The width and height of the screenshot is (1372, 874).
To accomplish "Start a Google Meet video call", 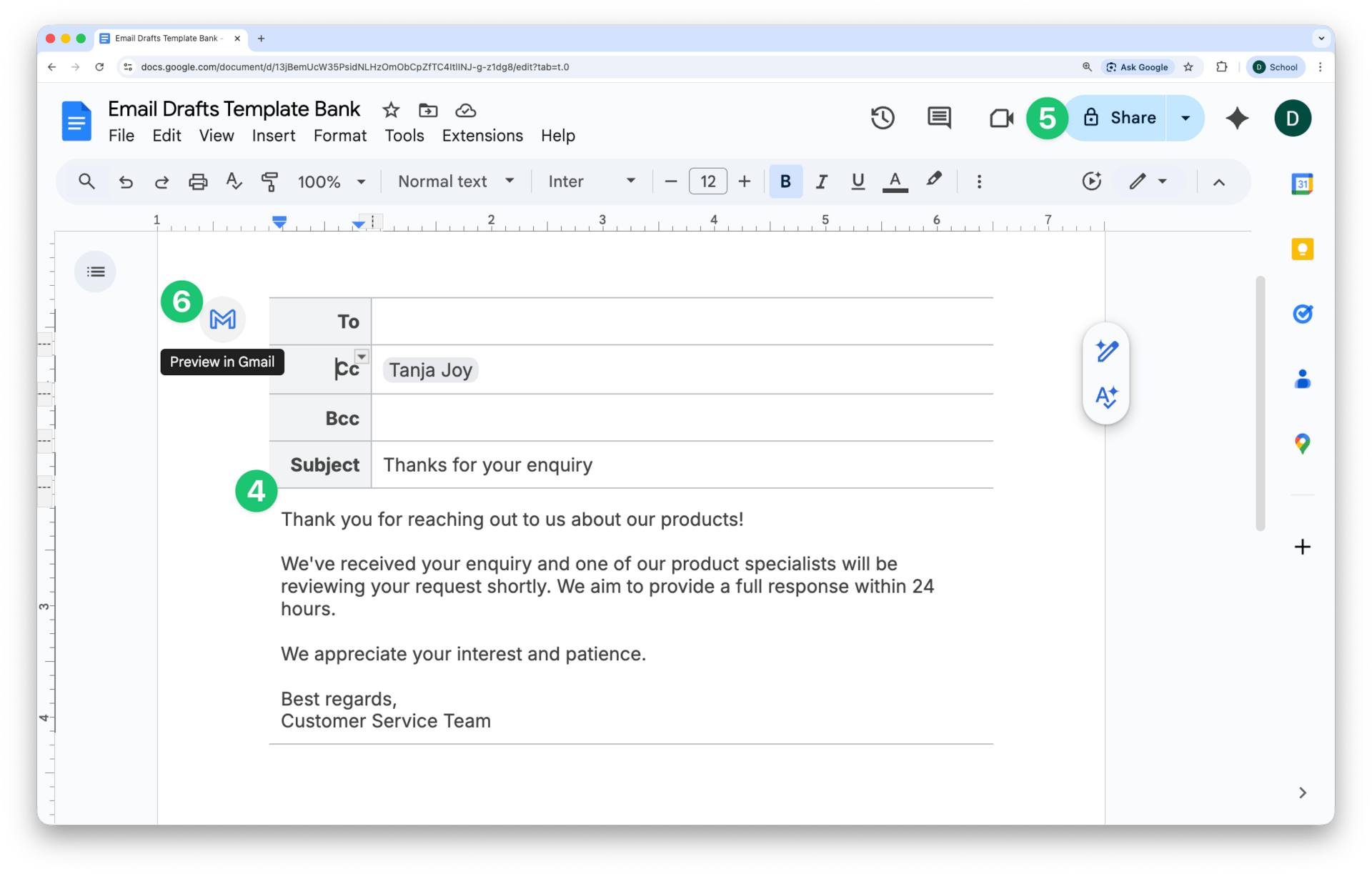I will [x=1000, y=118].
